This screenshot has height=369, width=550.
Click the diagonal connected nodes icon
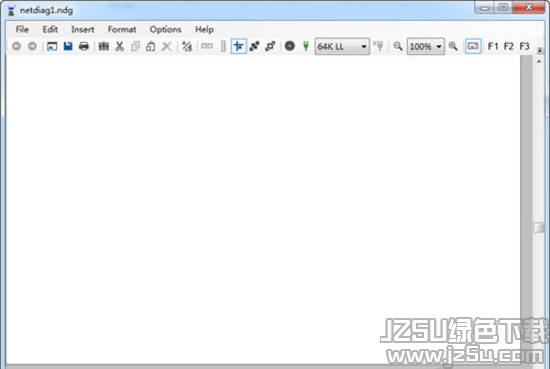(254, 46)
